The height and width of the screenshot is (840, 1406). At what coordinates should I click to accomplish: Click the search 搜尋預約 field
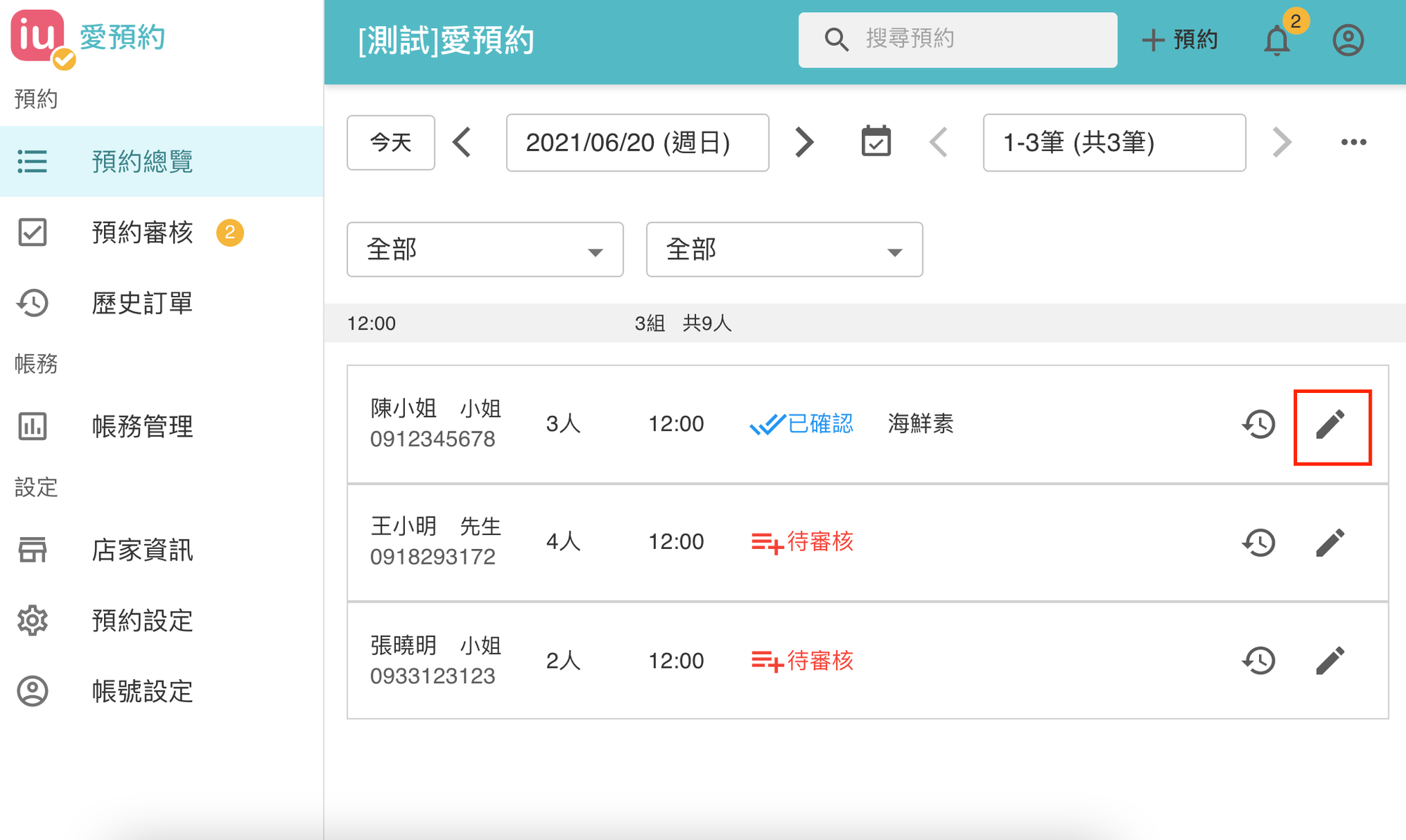(957, 39)
